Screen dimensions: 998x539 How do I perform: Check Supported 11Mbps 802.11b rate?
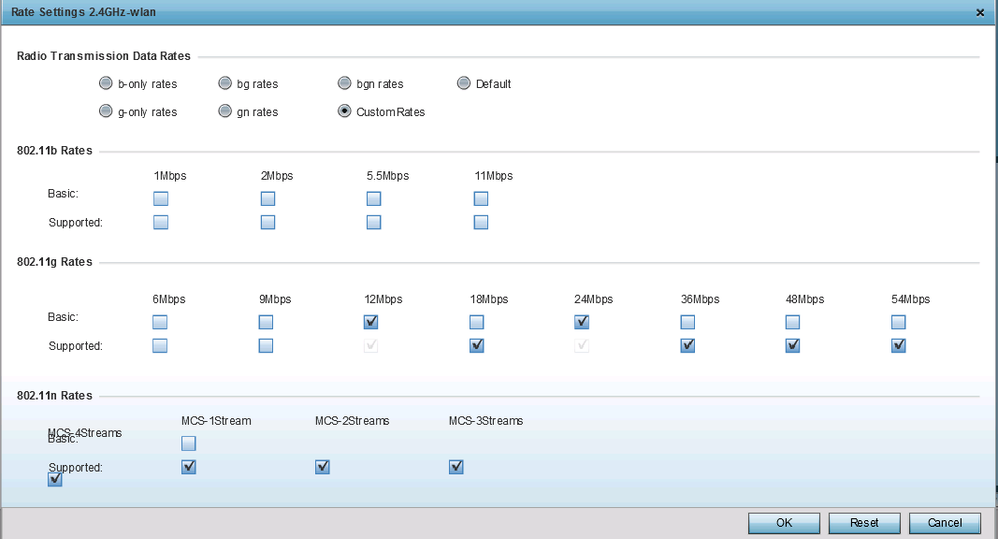tap(481, 222)
